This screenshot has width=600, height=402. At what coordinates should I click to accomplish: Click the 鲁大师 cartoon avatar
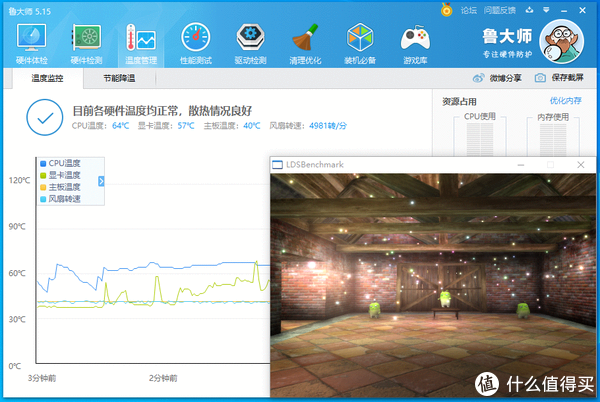point(561,41)
